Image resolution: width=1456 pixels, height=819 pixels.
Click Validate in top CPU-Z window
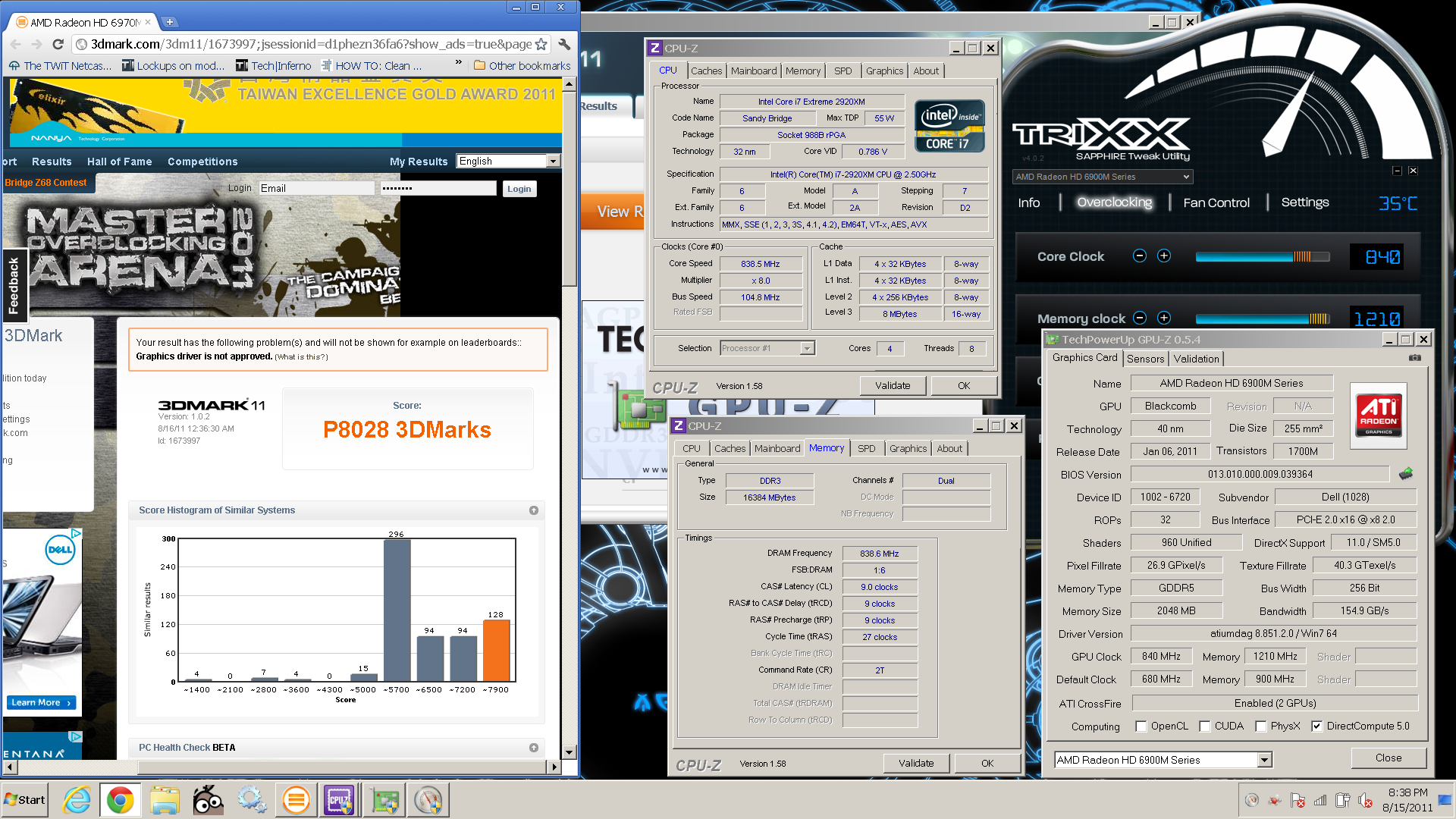pyautogui.click(x=893, y=385)
